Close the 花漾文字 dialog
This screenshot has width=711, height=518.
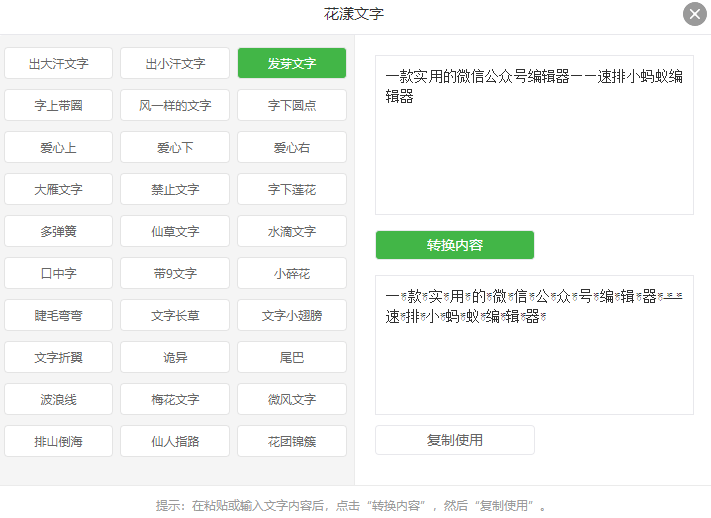pos(695,14)
